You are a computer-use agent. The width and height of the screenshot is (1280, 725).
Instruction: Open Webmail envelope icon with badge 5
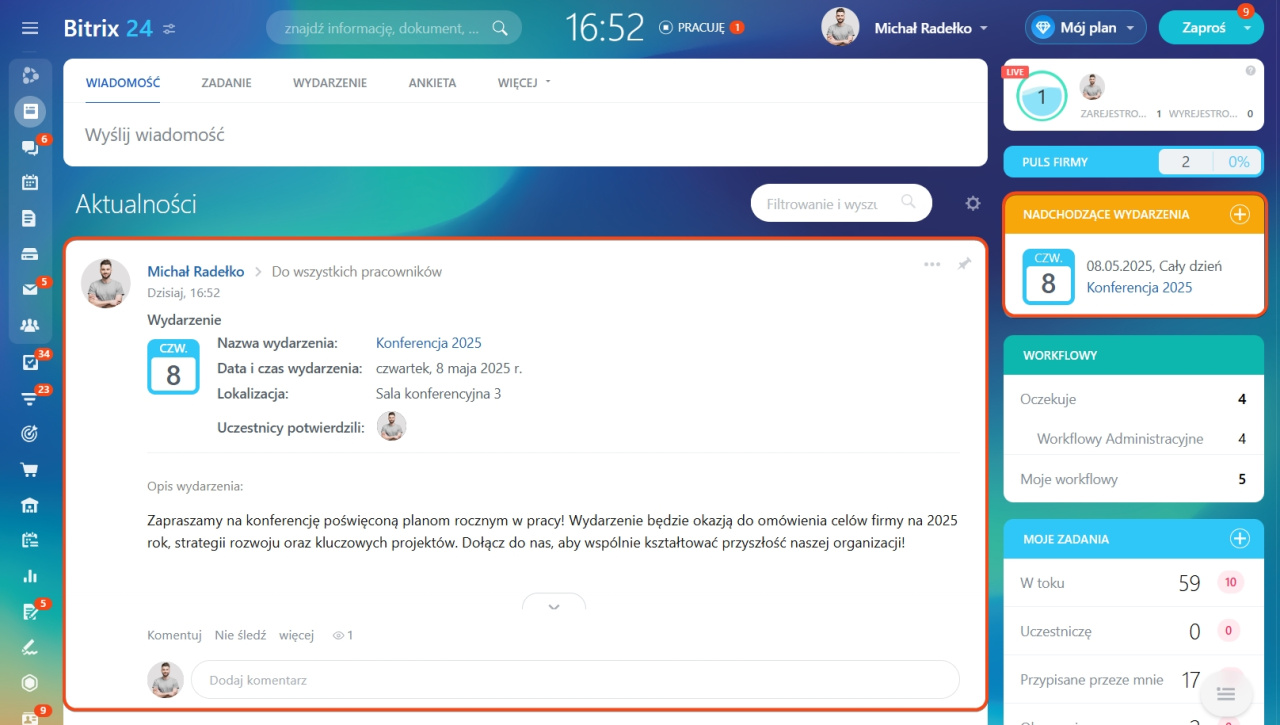30,290
